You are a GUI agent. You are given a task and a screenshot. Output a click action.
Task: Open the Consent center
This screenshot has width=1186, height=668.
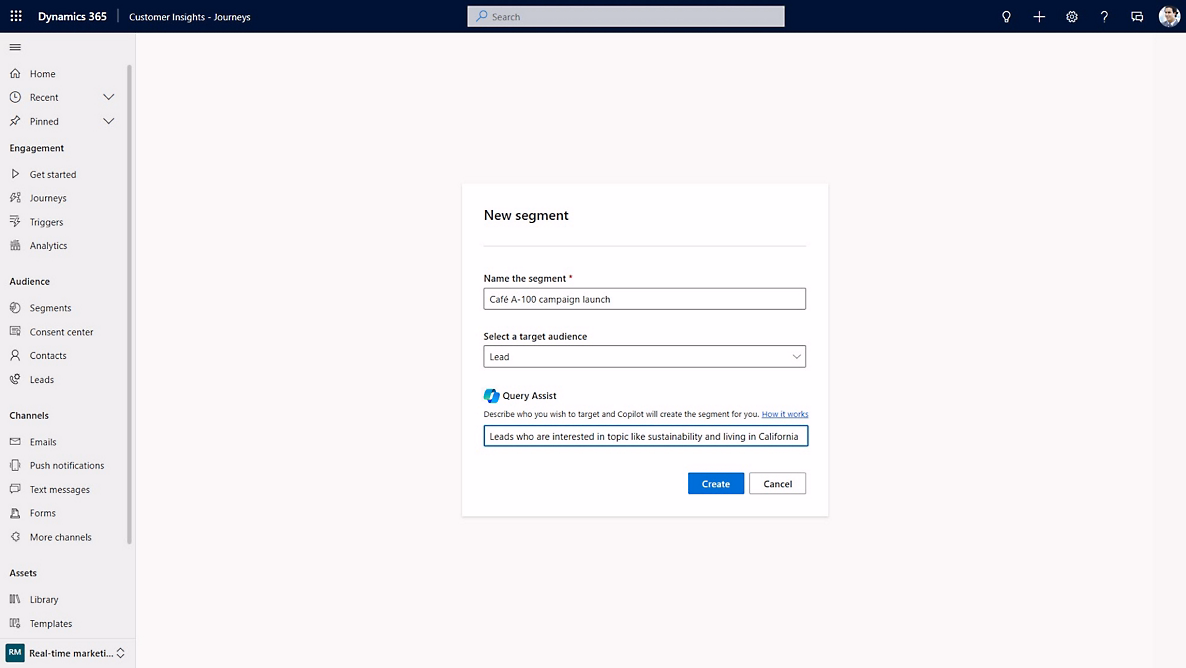pyautogui.click(x=17, y=331)
